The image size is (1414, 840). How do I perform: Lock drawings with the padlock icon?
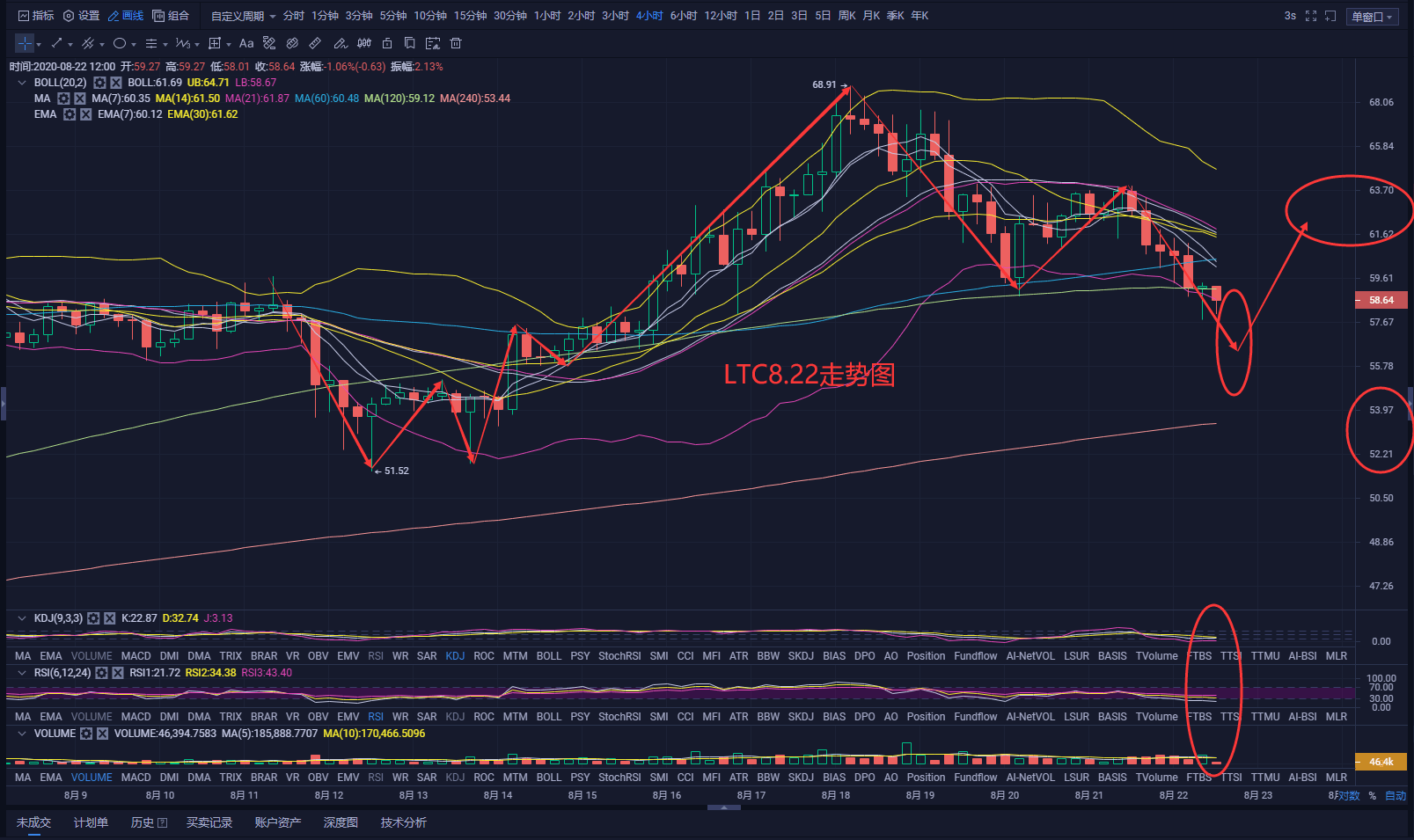point(387,43)
